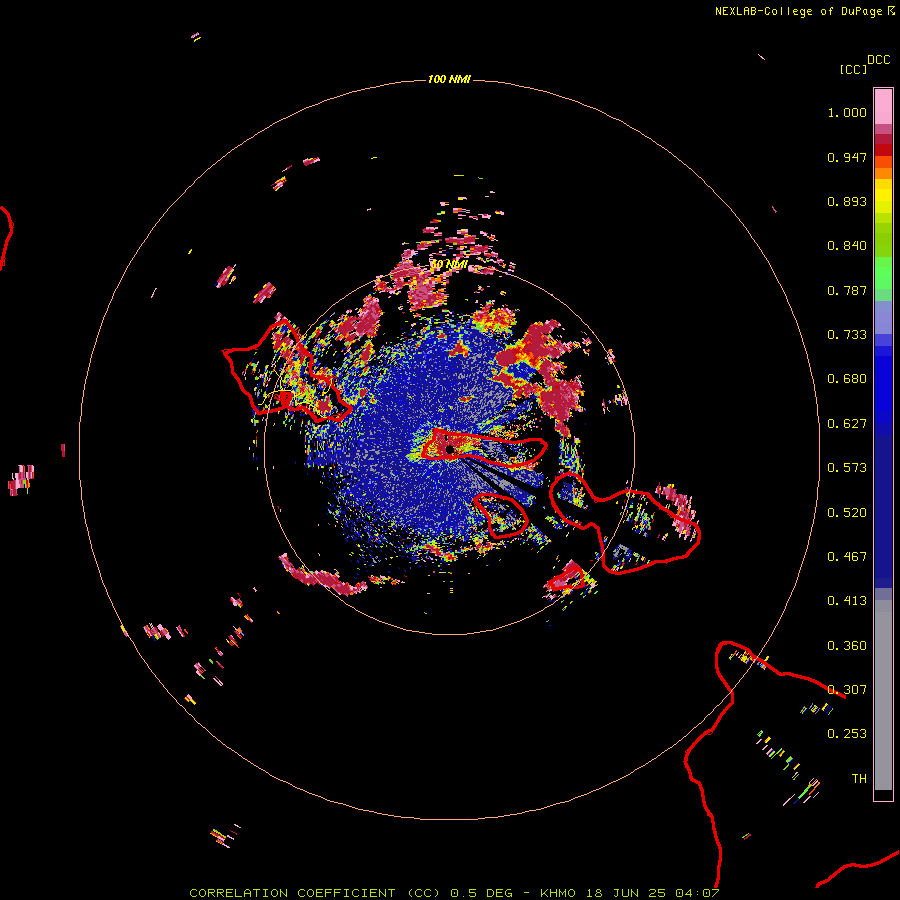
Task: Click the 0.573 legend value
Action: click(x=847, y=468)
